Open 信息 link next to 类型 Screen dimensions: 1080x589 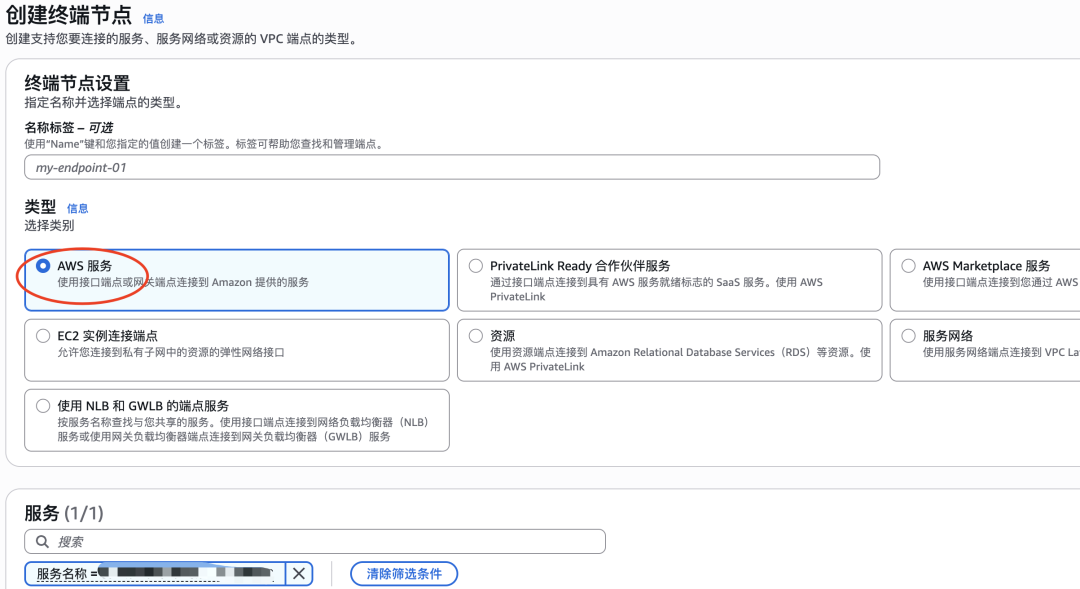tap(77, 208)
